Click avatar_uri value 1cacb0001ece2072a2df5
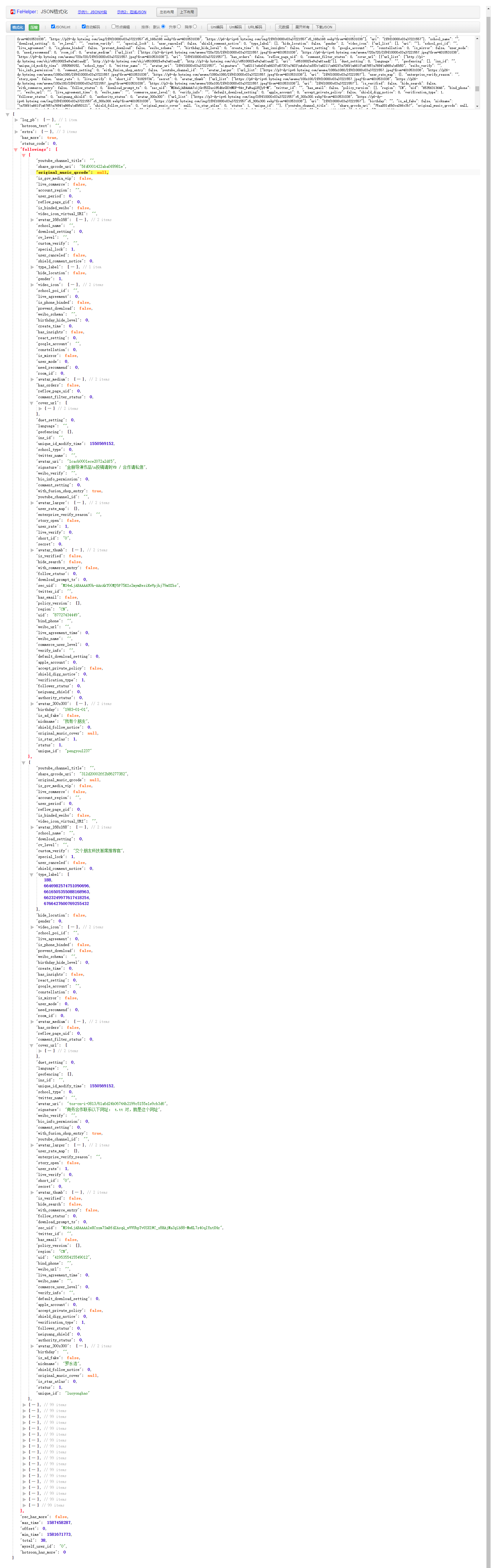This screenshot has width=491, height=1568. pos(91,462)
